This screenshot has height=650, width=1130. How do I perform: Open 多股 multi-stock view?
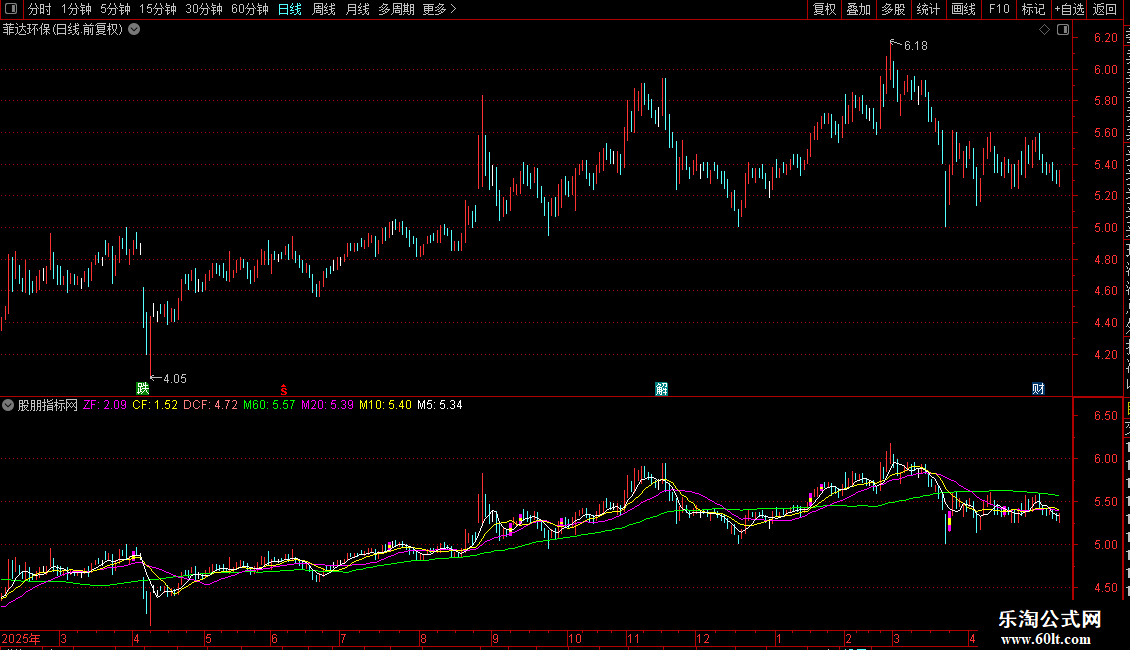click(x=893, y=9)
